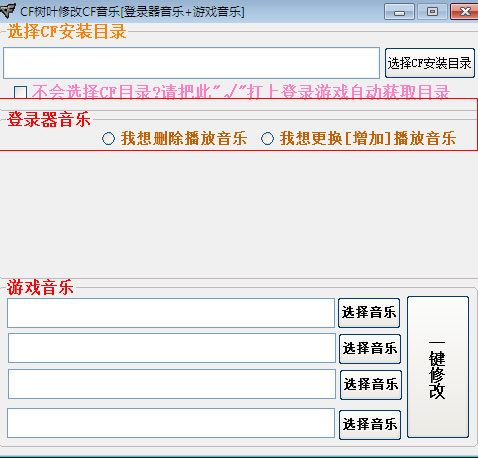
Task: Tick the auto-detect CF directory checkbox
Action: (x=20, y=92)
